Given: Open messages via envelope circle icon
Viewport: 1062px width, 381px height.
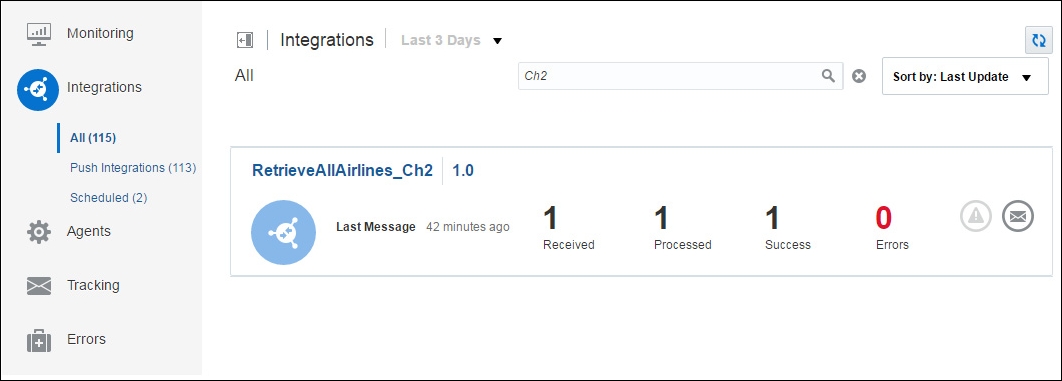Looking at the screenshot, I should [x=1018, y=216].
